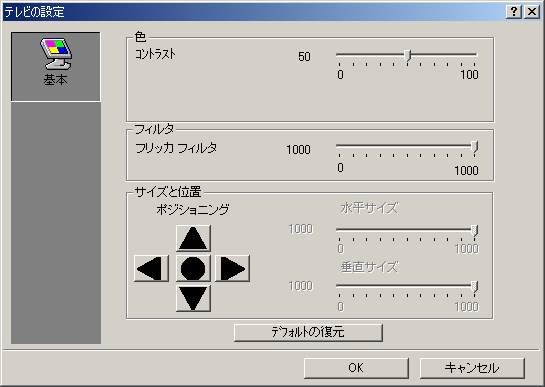
Task: Click the コントラスト slider thumb
Action: 408,56
